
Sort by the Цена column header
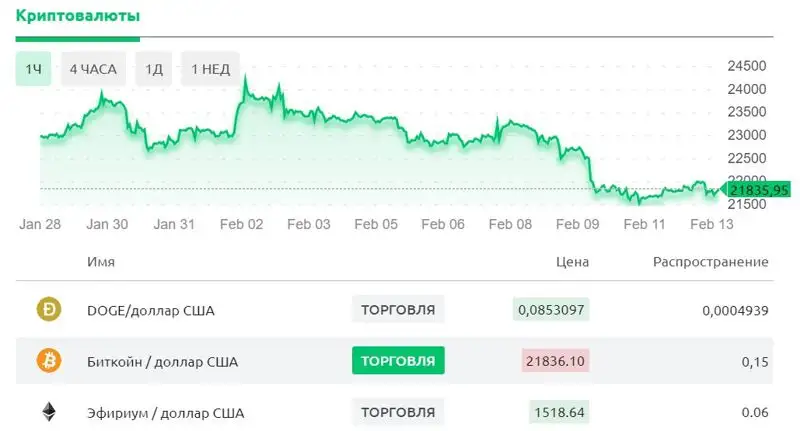coord(572,262)
